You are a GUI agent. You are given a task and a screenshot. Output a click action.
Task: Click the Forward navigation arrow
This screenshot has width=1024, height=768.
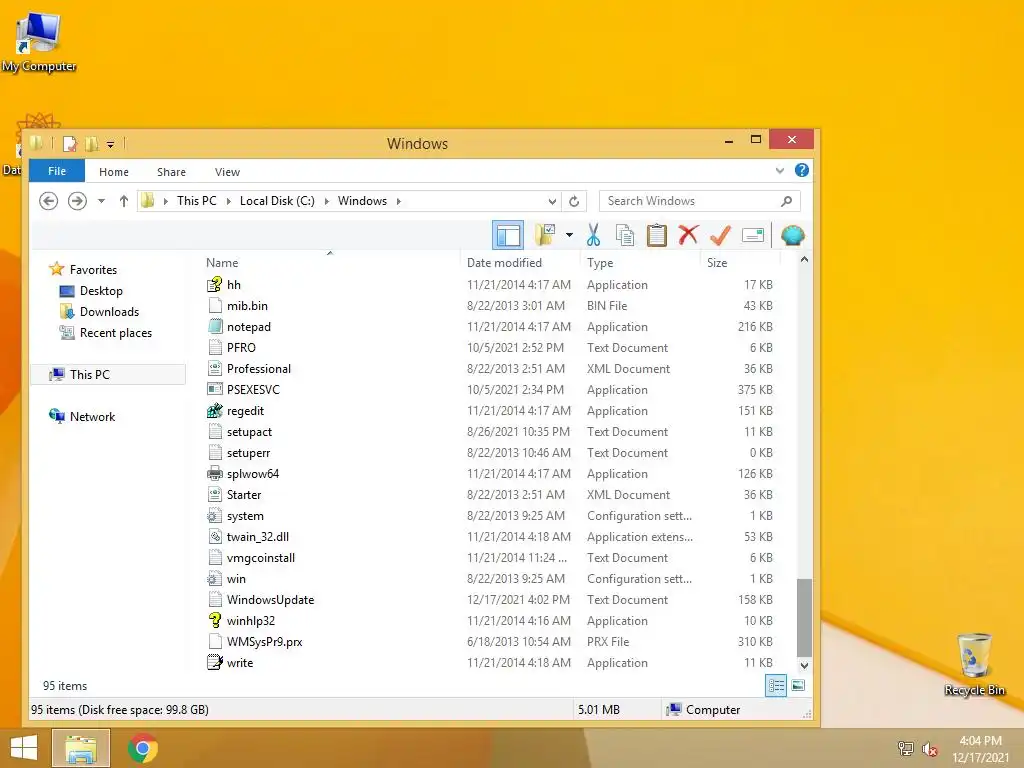click(77, 200)
